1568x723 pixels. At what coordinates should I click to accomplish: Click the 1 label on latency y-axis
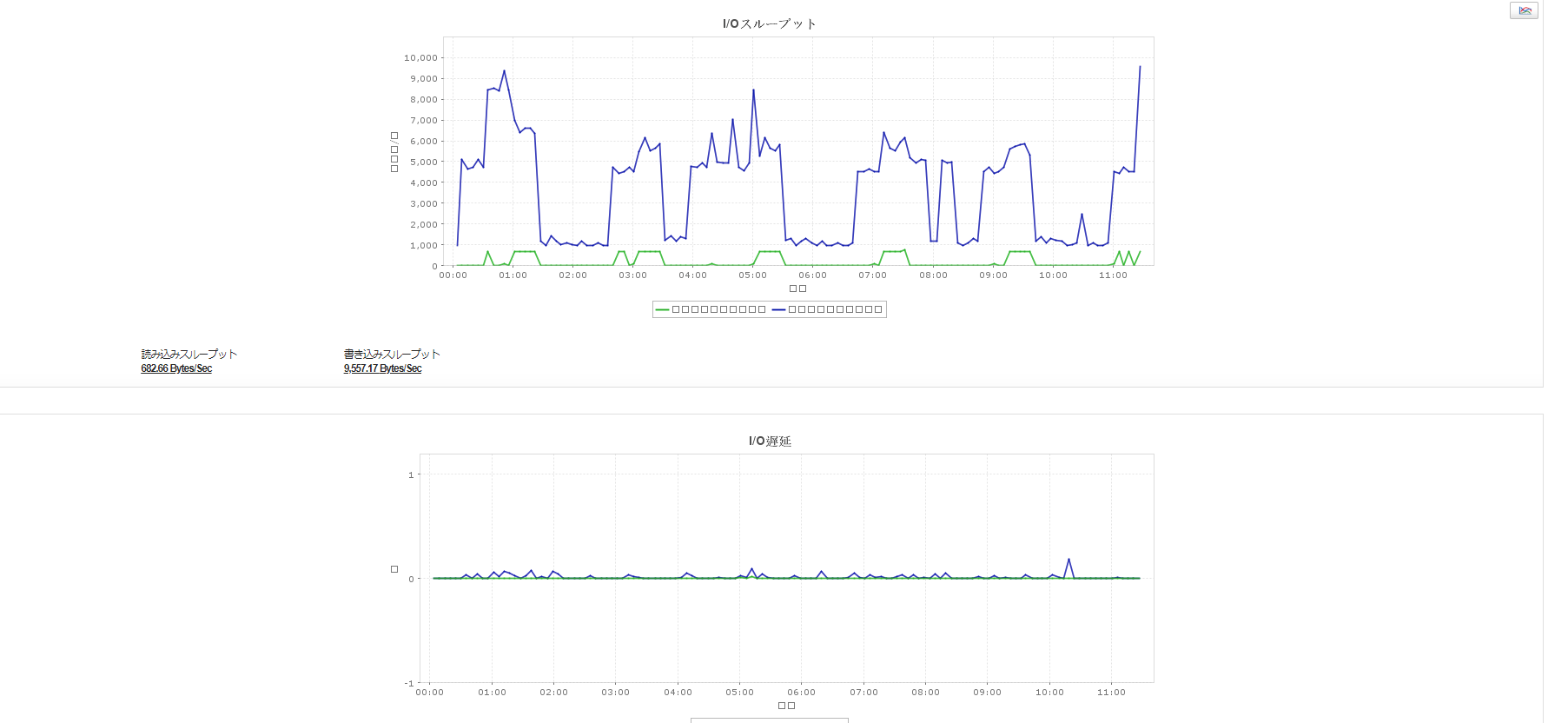click(411, 474)
